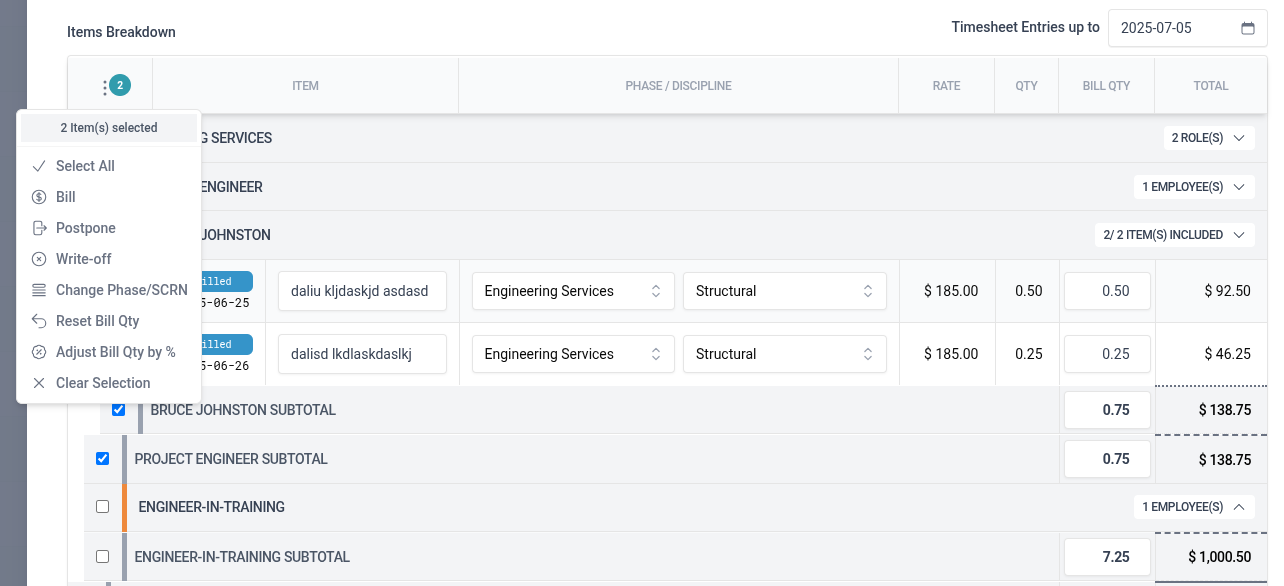Image resolution: width=1284 pixels, height=586 pixels.
Task: Click the Reset Bill Qty undo icon
Action: pyautogui.click(x=39, y=321)
